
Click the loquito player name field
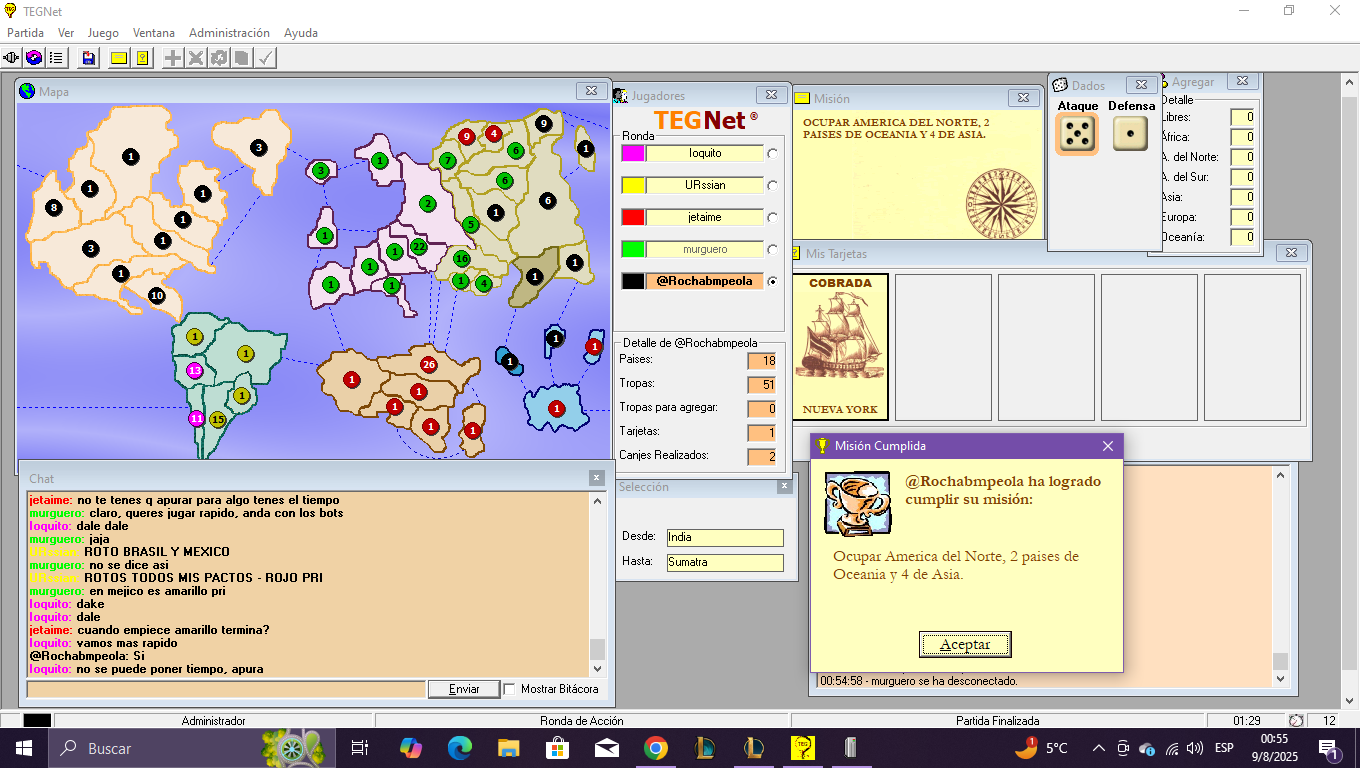pos(705,153)
